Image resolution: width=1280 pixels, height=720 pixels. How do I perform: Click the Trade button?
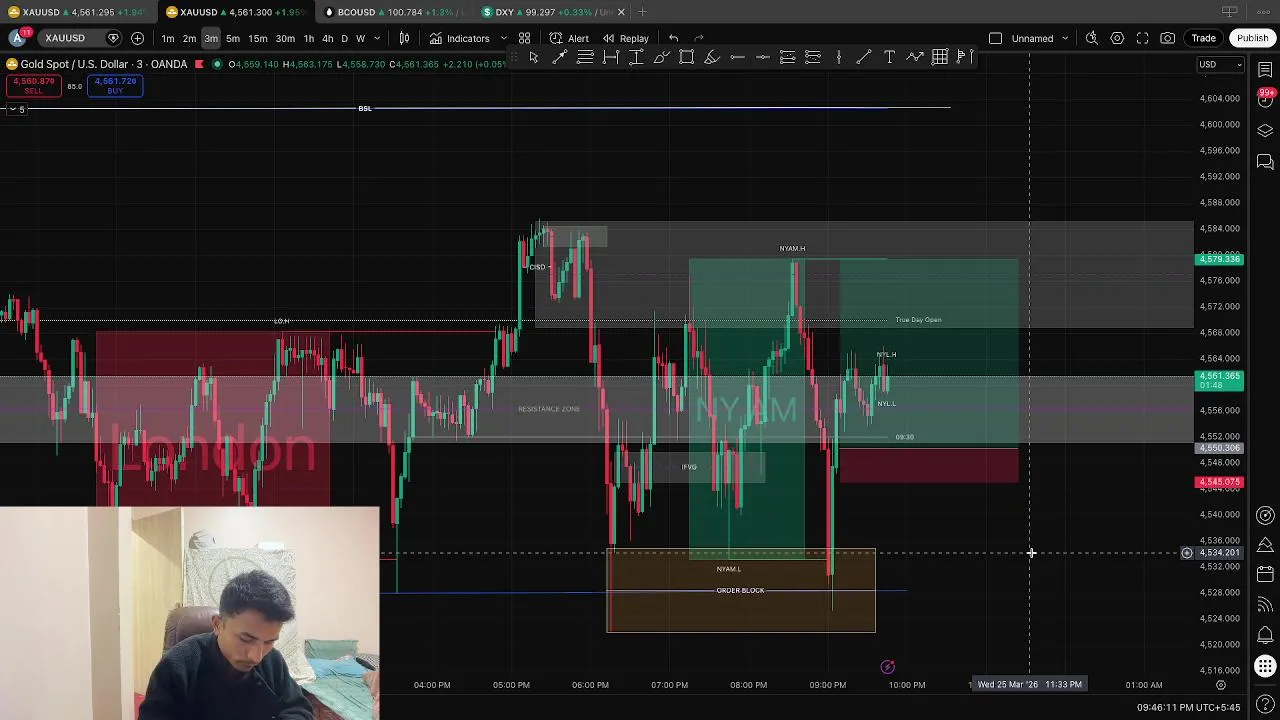coord(1203,38)
